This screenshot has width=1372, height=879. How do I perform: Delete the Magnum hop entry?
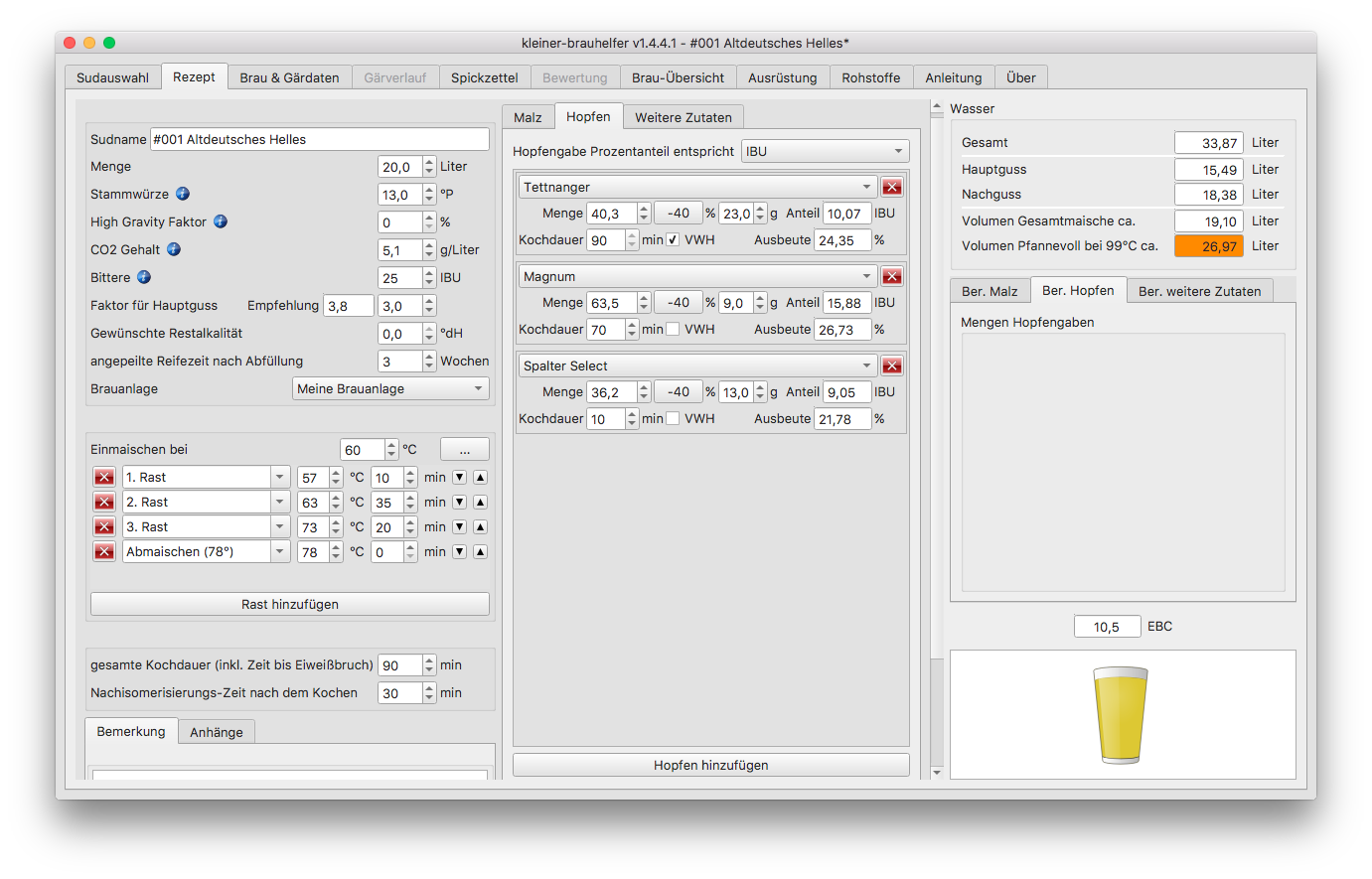click(x=891, y=276)
